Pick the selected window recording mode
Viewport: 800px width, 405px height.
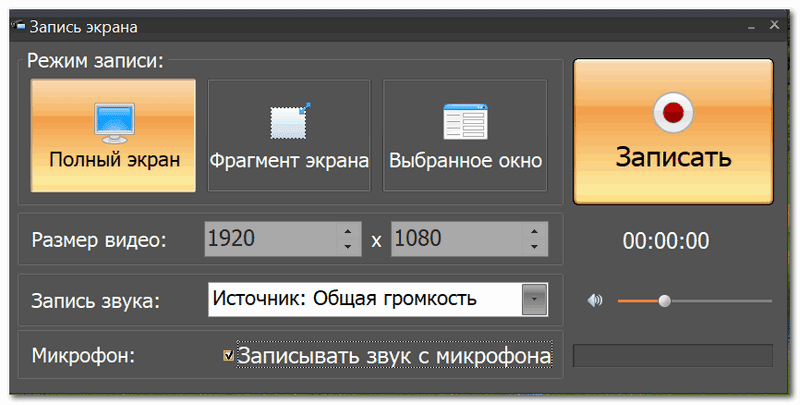click(x=465, y=135)
